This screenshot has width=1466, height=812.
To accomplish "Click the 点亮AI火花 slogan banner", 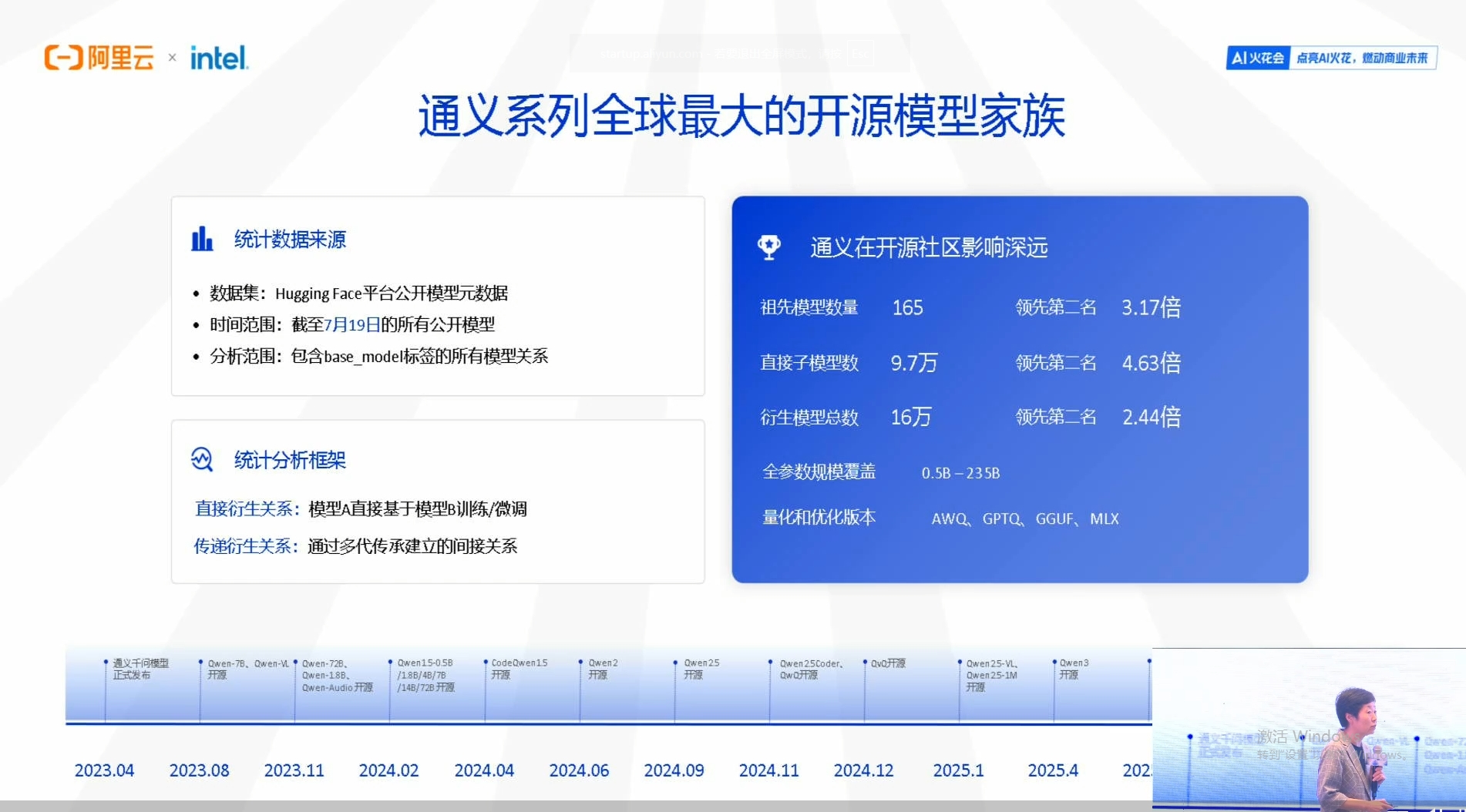I will click(1362, 57).
